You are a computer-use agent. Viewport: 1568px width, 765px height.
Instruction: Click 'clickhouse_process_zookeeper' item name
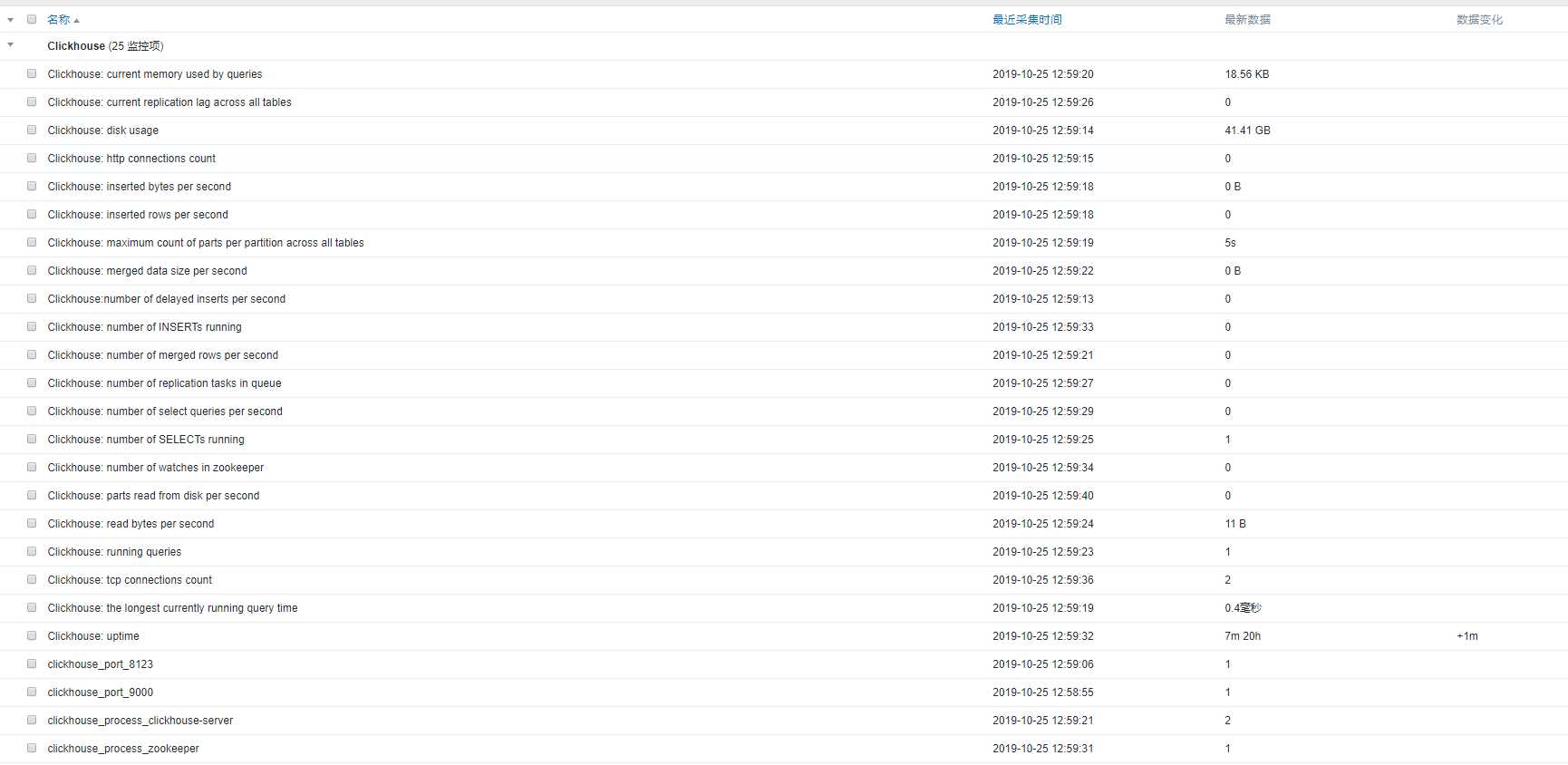click(x=123, y=749)
